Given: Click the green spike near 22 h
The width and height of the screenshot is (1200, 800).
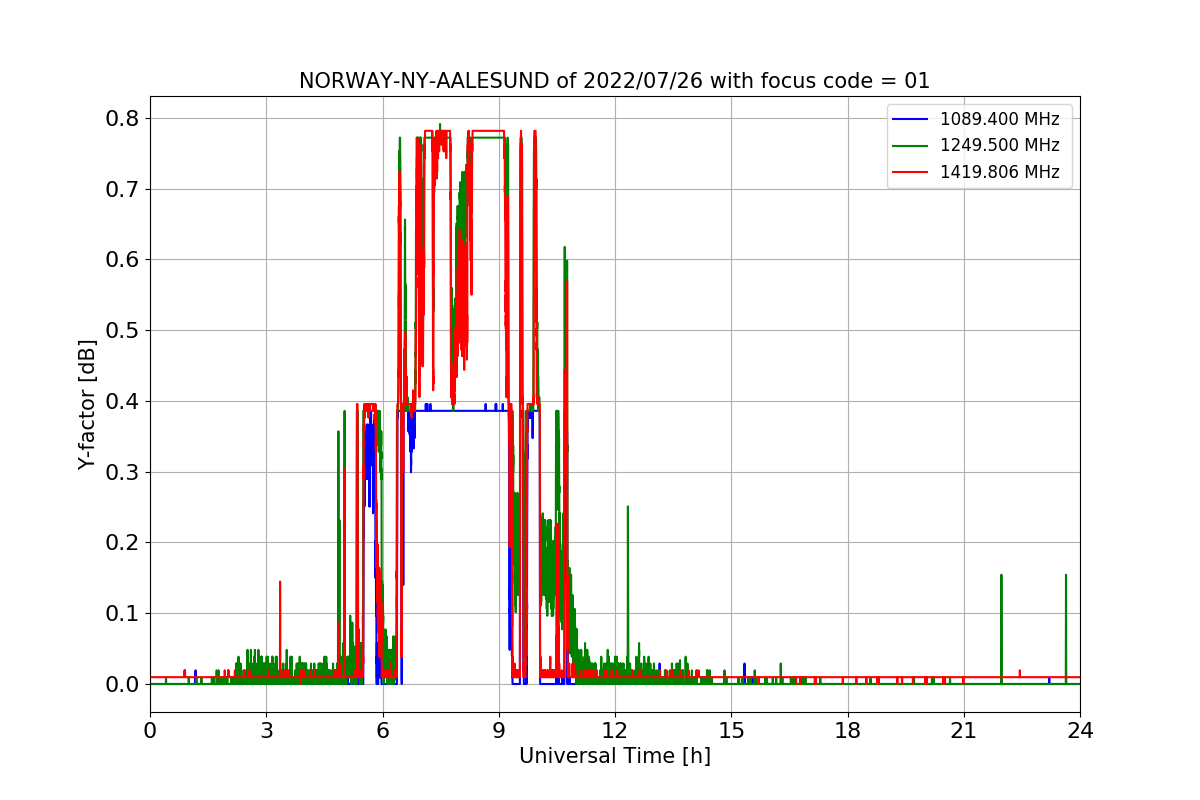Looking at the screenshot, I should point(1001,628).
